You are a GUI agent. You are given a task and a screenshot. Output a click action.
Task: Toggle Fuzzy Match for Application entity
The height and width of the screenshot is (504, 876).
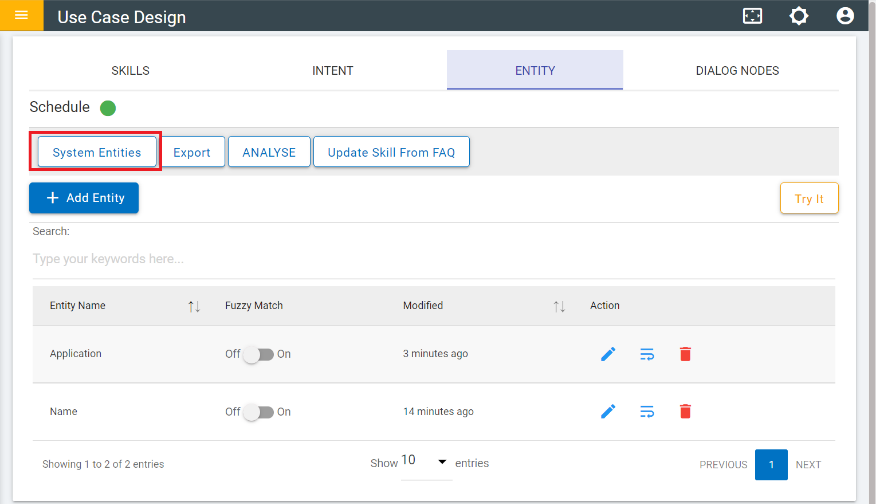(x=258, y=354)
